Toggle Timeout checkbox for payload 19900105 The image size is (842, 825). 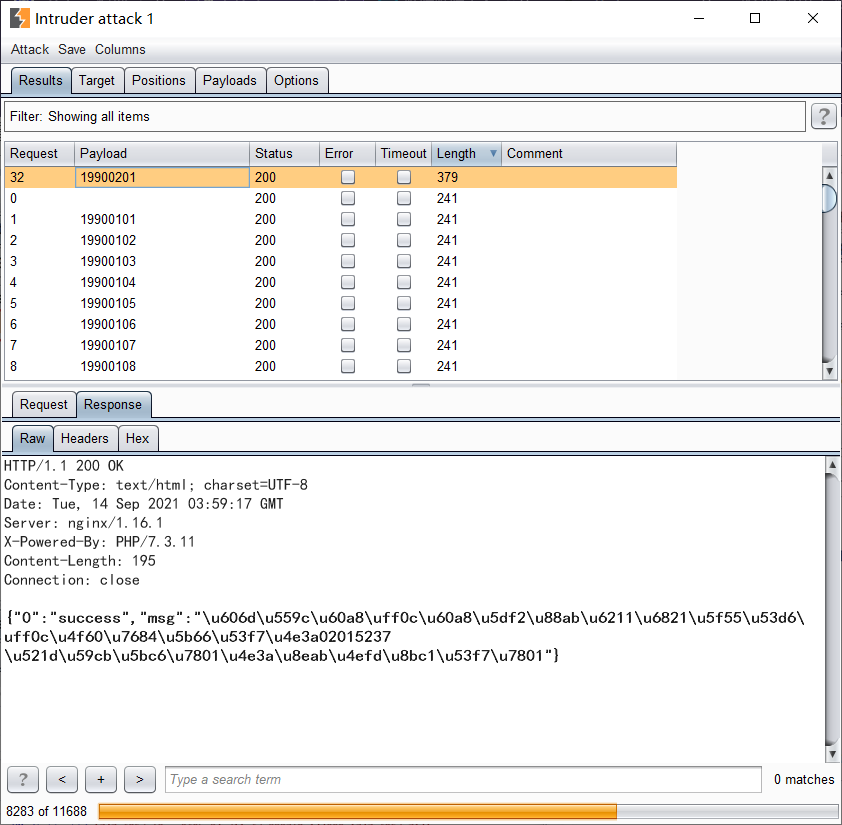404,303
